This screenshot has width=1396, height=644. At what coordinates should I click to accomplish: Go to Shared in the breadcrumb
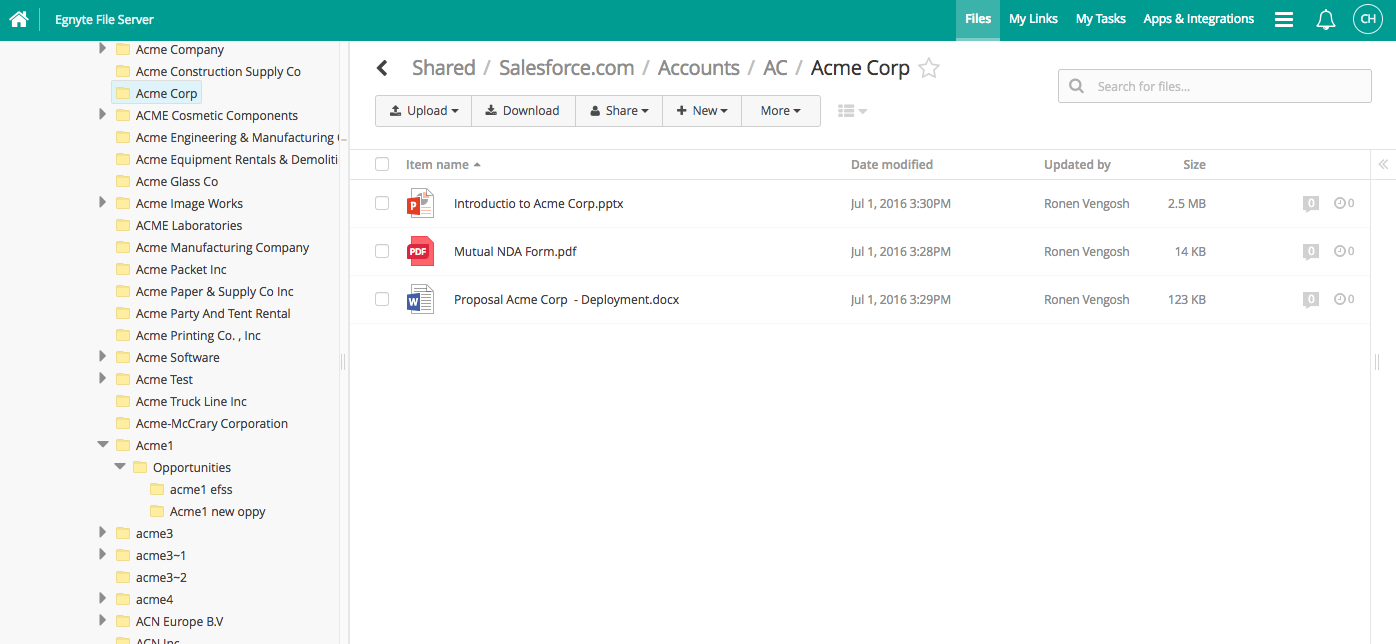click(x=444, y=68)
